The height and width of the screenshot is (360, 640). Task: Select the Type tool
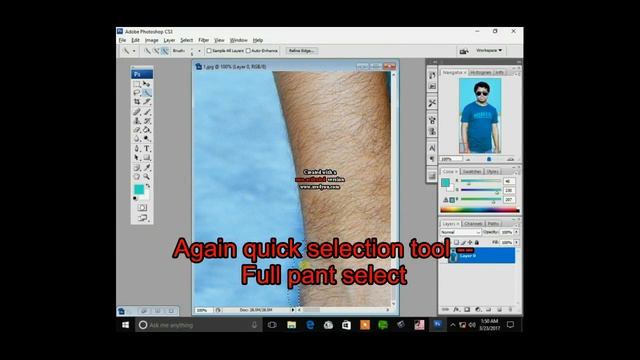pos(147,149)
